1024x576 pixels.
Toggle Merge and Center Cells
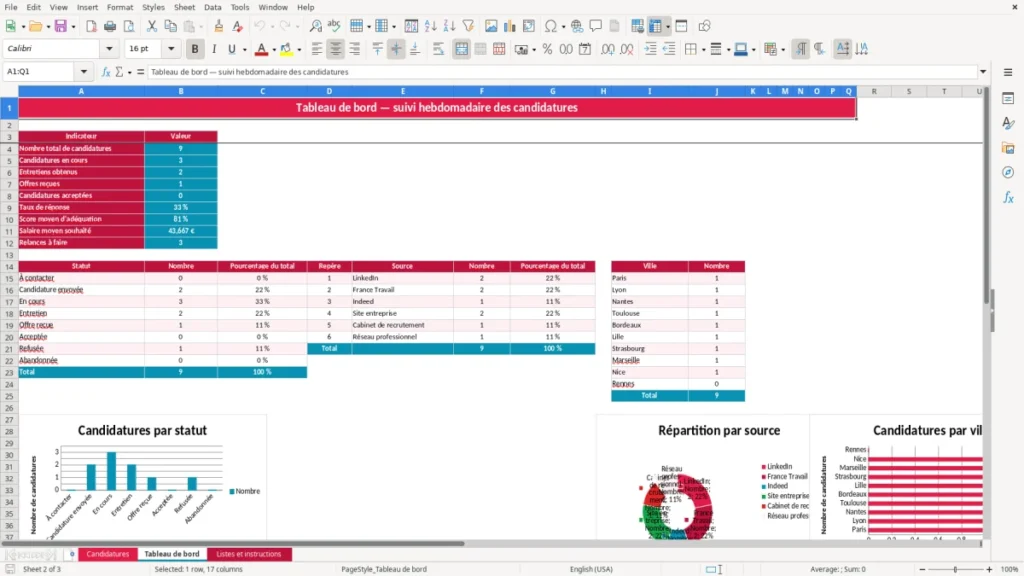[461, 49]
